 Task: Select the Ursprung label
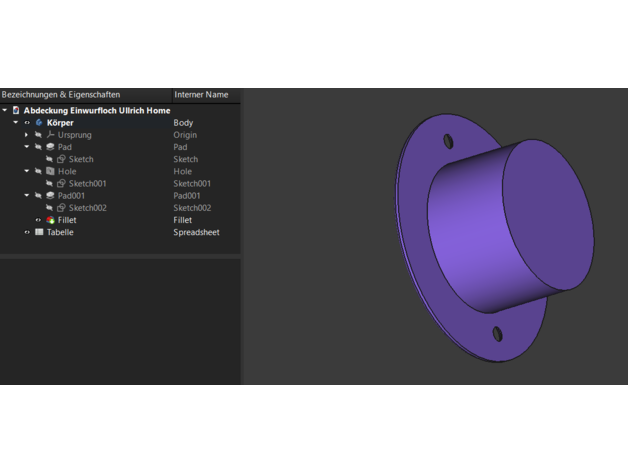pyautogui.click(x=74, y=135)
